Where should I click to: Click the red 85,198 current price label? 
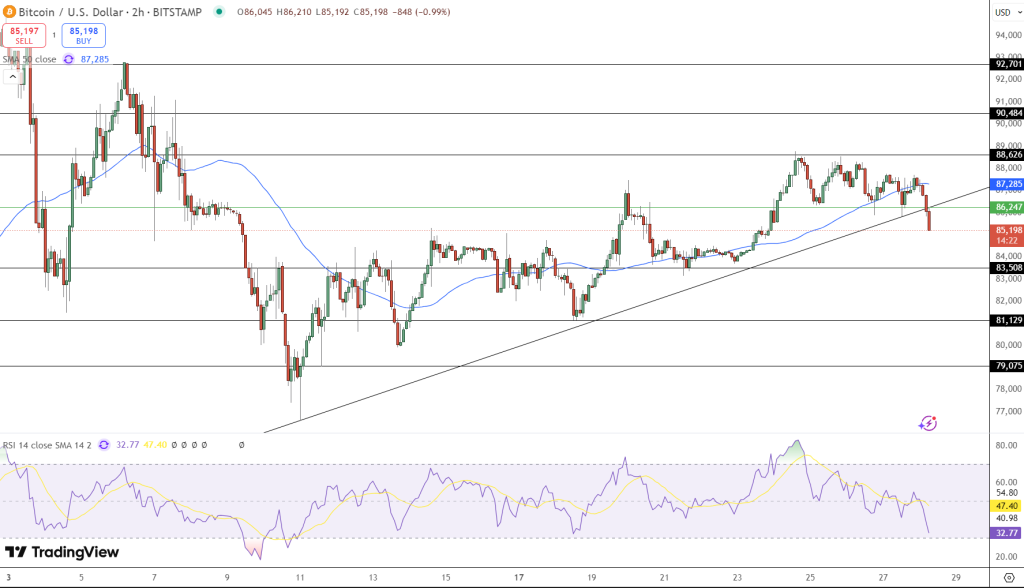tap(1008, 235)
